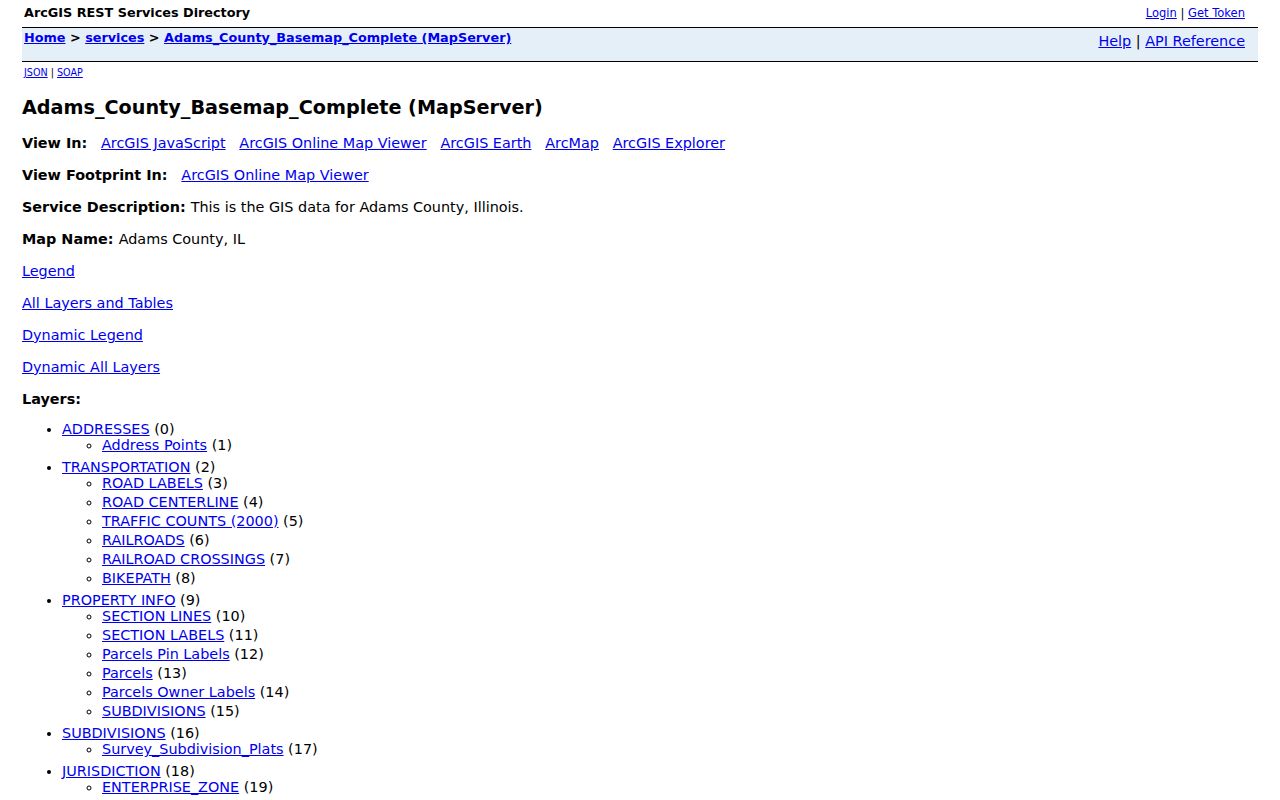Open the SECTION LABELS layer
This screenshot has height=800, width=1280.
(163, 635)
